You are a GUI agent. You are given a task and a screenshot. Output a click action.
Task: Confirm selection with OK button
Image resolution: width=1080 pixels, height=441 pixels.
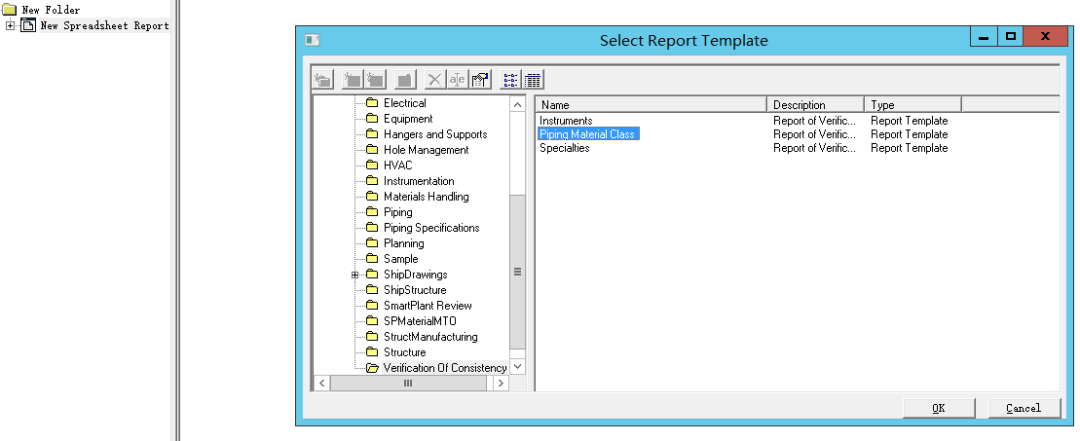939,408
